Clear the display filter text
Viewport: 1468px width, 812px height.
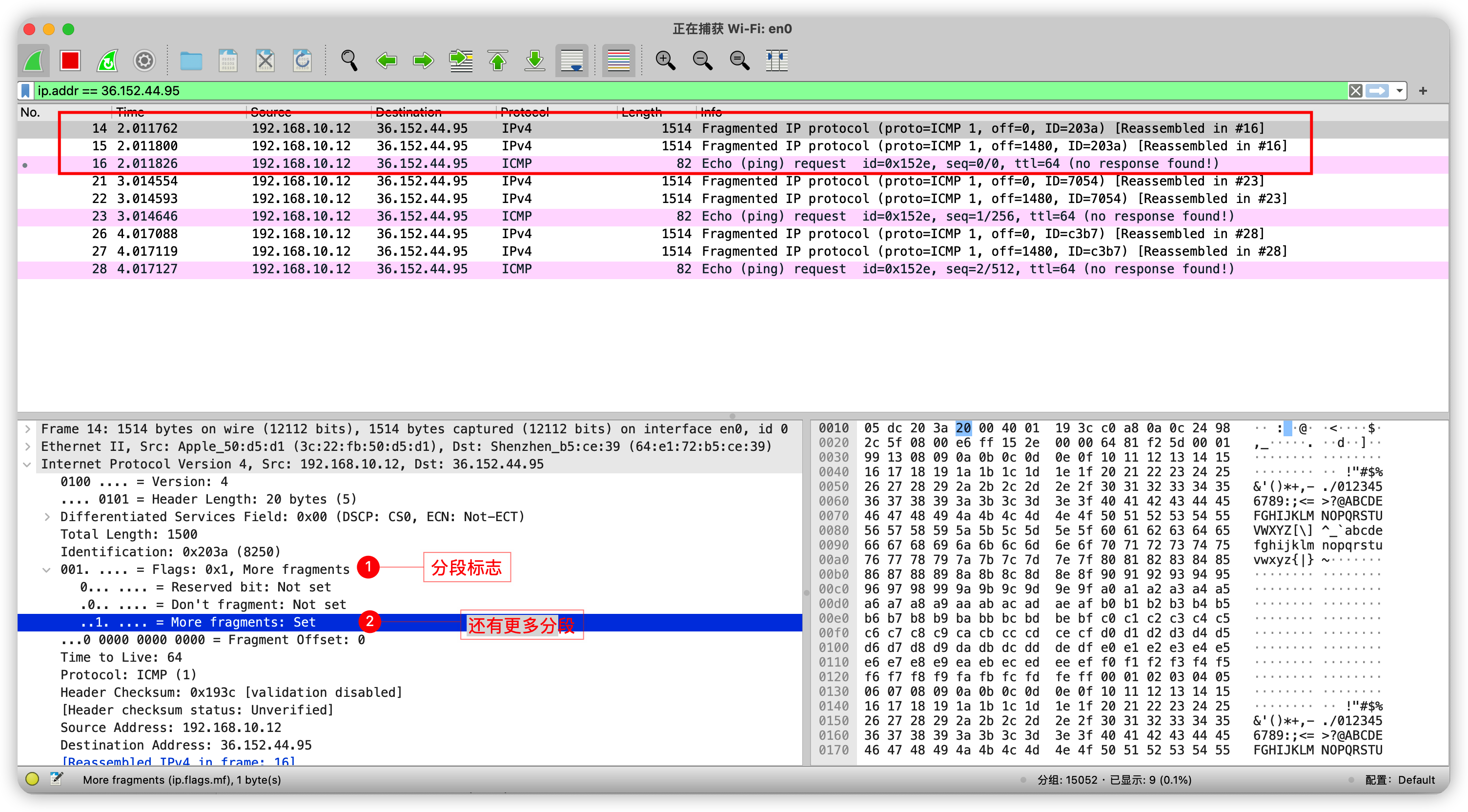[x=1355, y=91]
